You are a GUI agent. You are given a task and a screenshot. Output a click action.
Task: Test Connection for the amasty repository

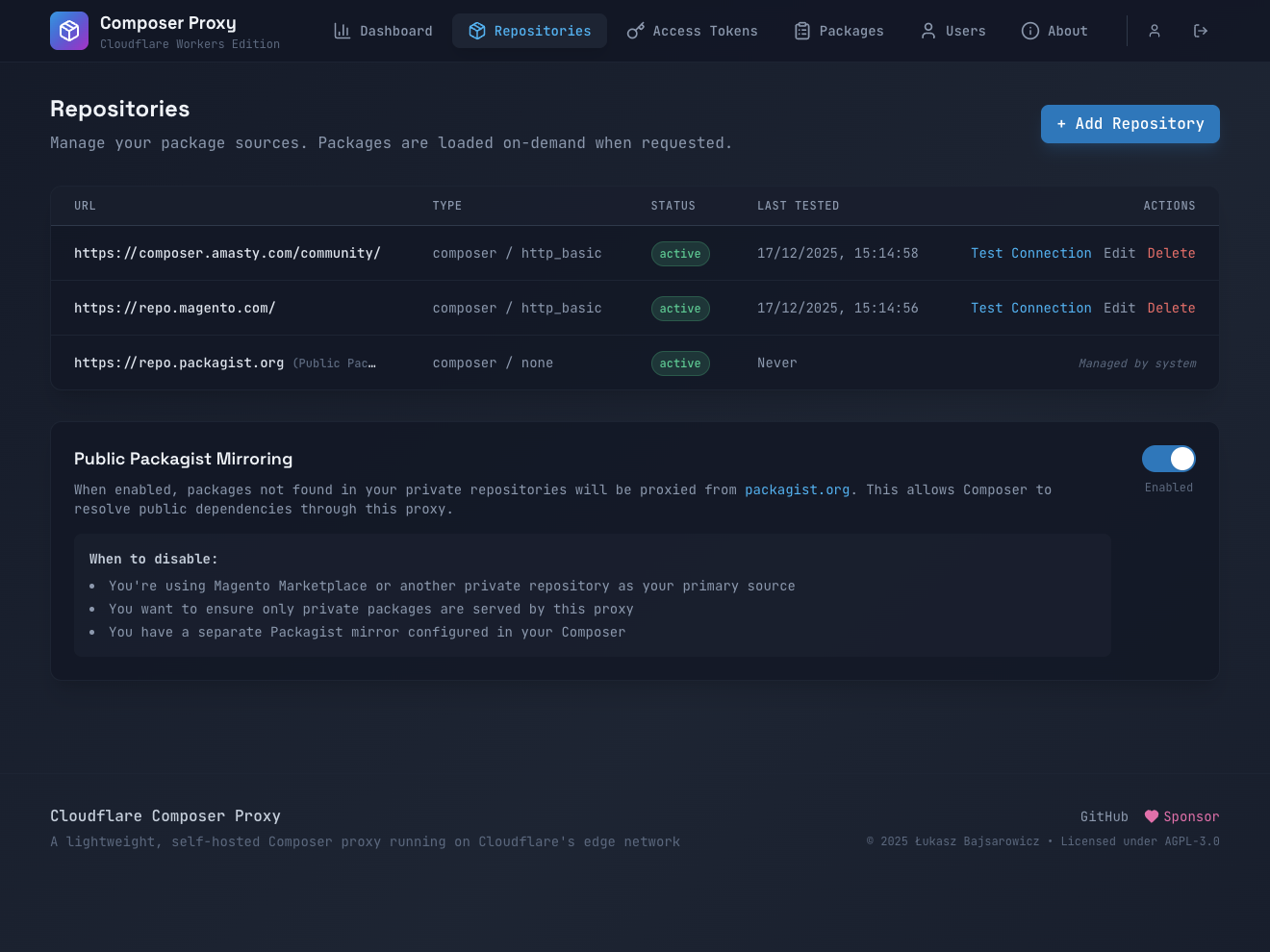[x=1030, y=253]
